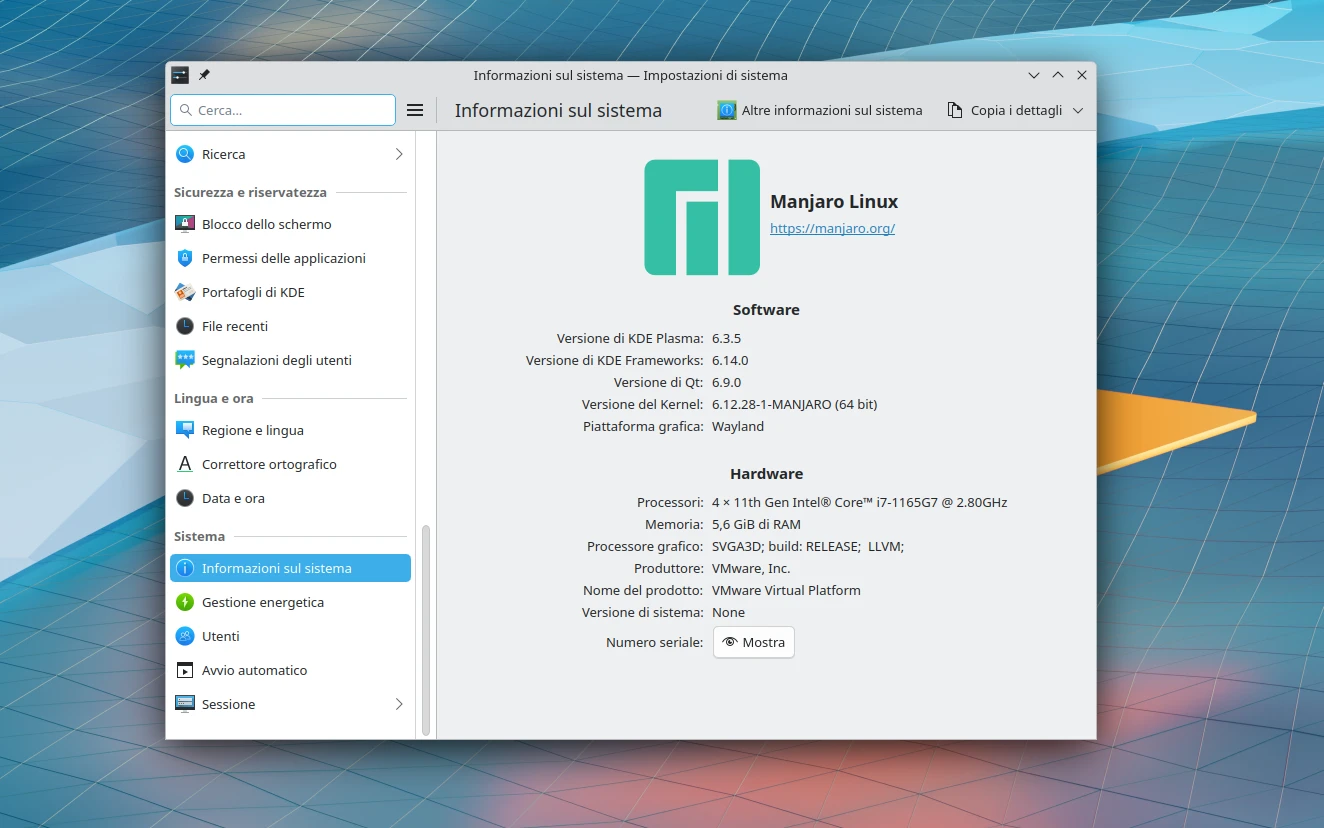Viewport: 1324px width, 828px height.
Task: Open File recenti settings
Action: click(233, 326)
